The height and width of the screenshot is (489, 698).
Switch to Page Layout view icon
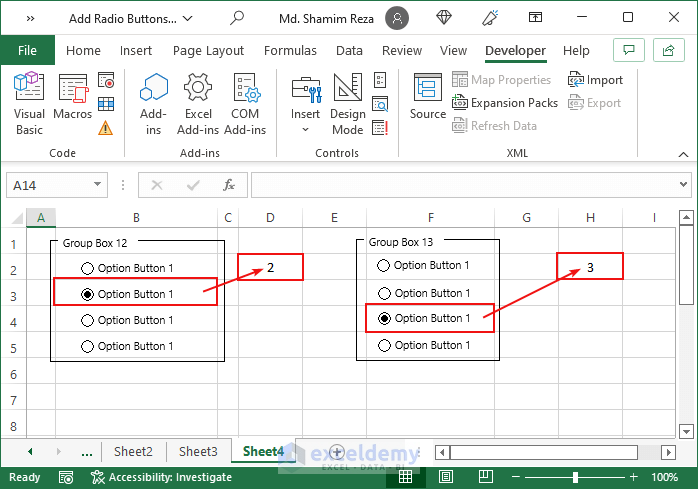tap(446, 477)
